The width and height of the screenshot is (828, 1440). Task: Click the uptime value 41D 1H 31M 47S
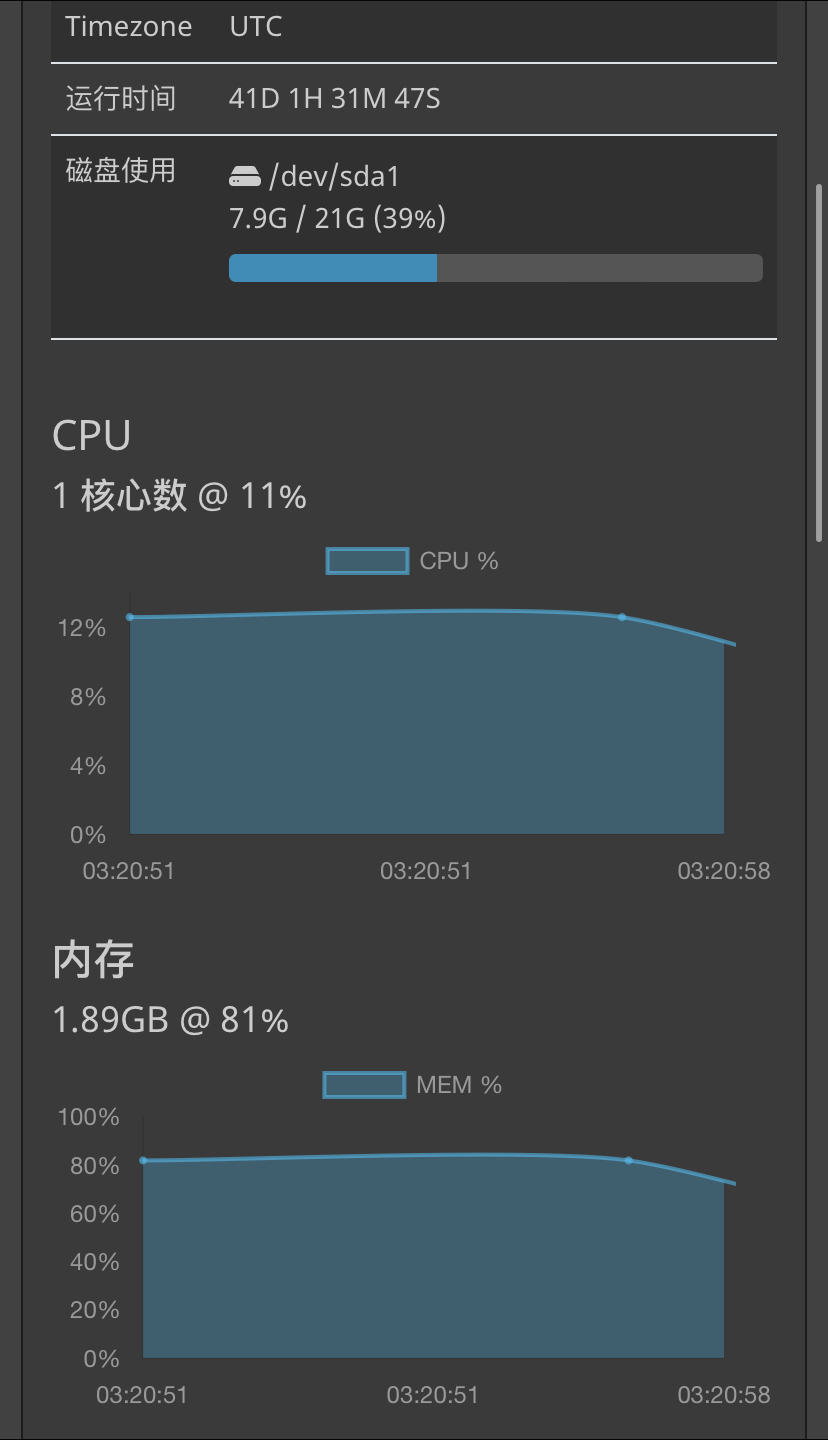pyautogui.click(x=335, y=99)
